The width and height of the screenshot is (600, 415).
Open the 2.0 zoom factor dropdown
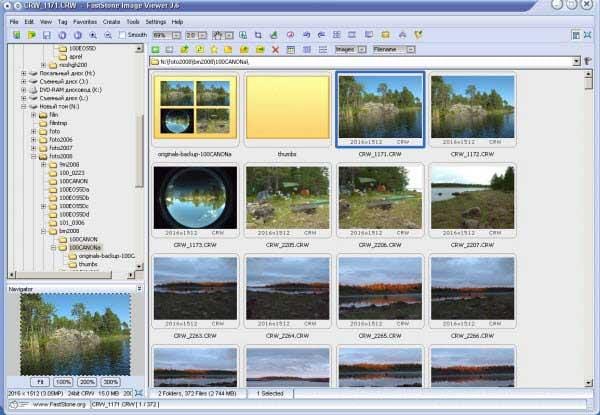(203, 36)
